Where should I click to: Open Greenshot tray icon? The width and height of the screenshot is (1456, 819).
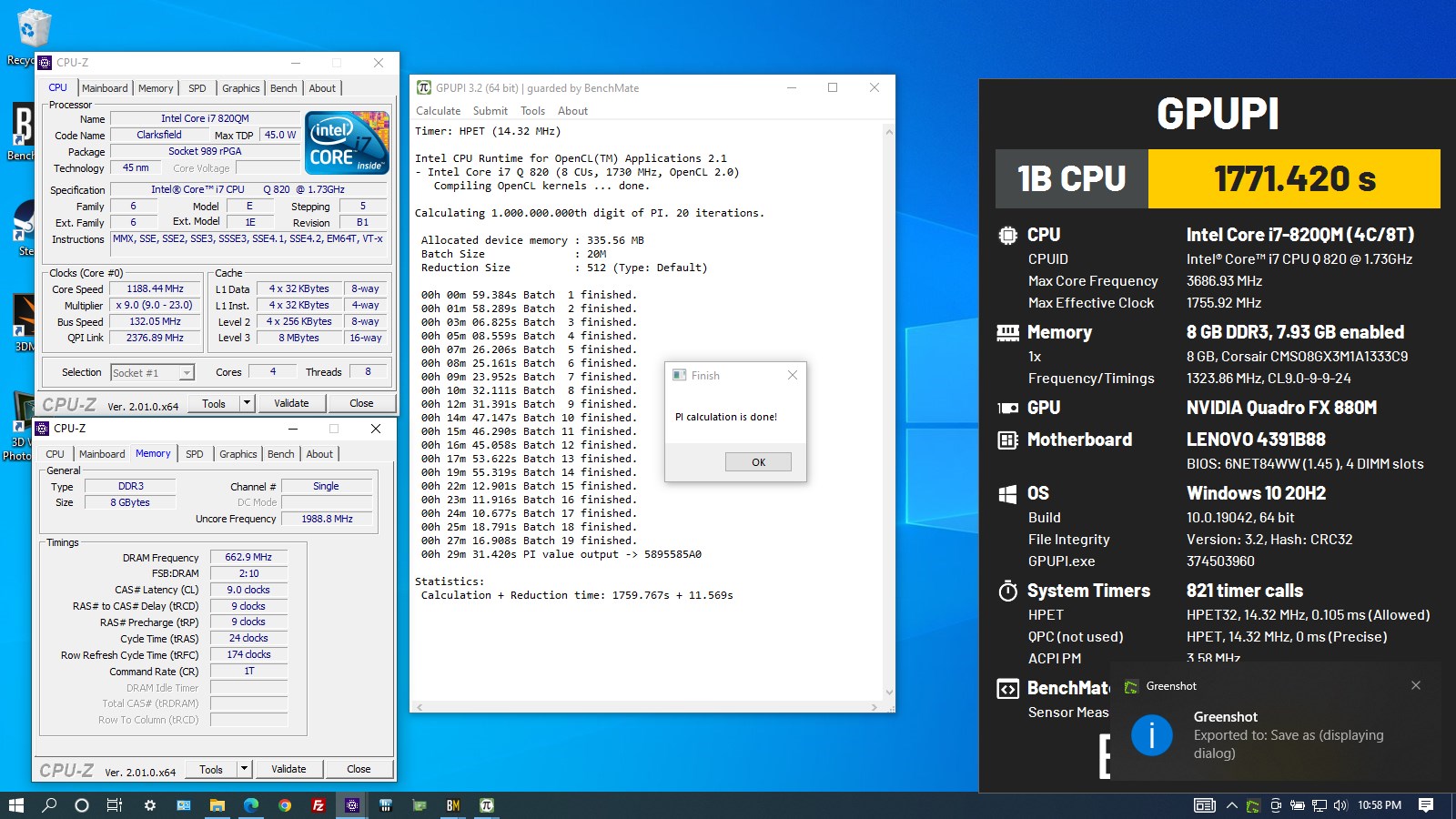tap(1253, 805)
